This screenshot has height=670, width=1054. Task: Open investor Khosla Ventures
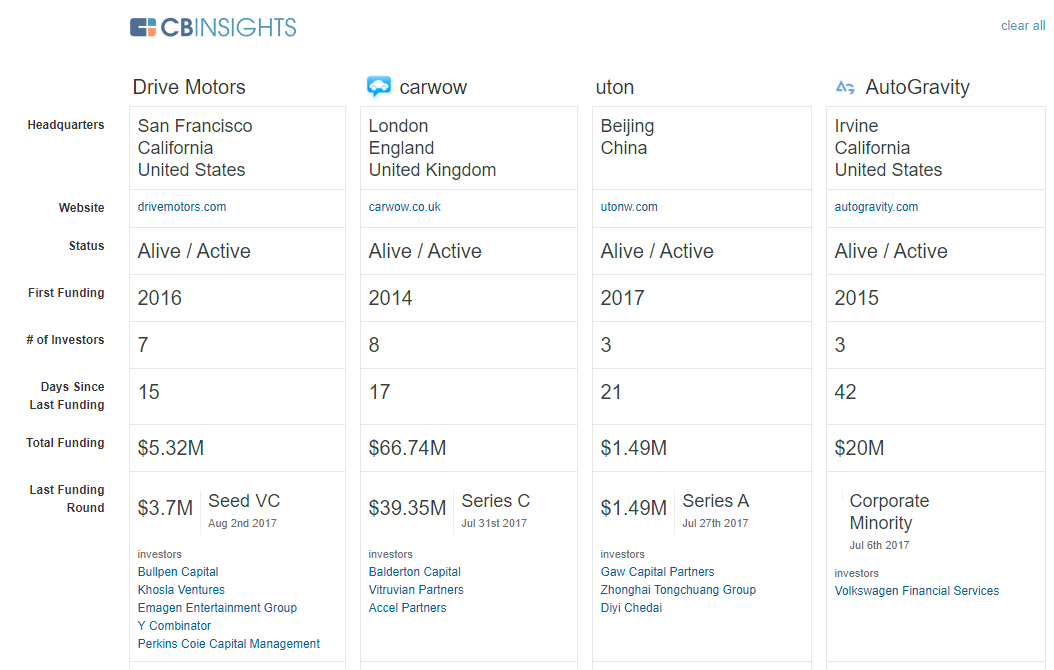[181, 590]
